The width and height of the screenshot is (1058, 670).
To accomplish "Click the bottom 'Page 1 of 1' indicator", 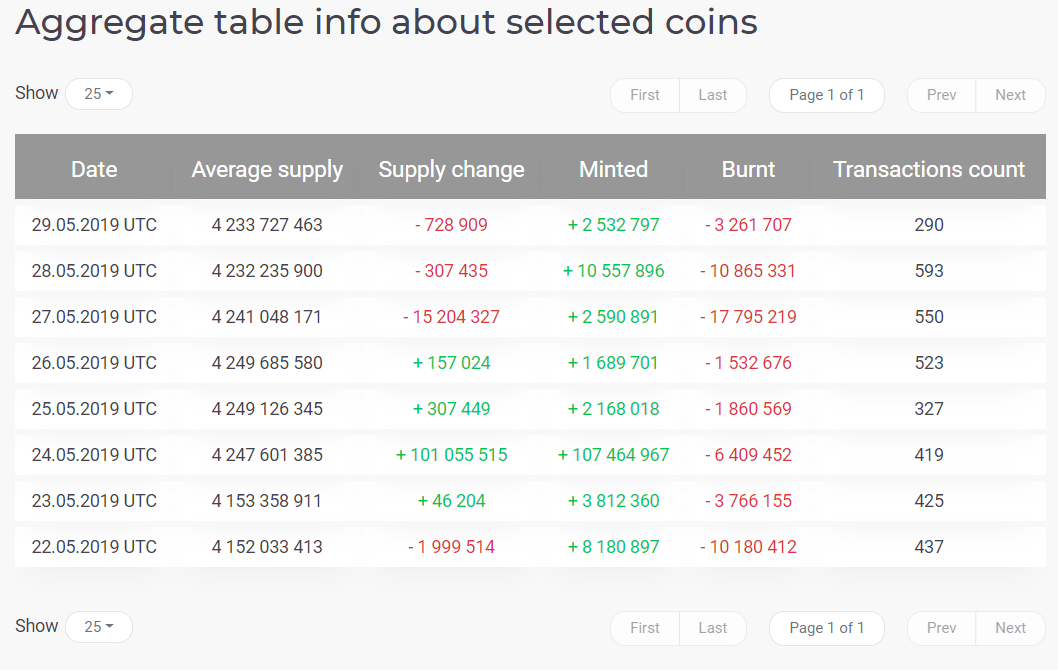I will [x=826, y=628].
